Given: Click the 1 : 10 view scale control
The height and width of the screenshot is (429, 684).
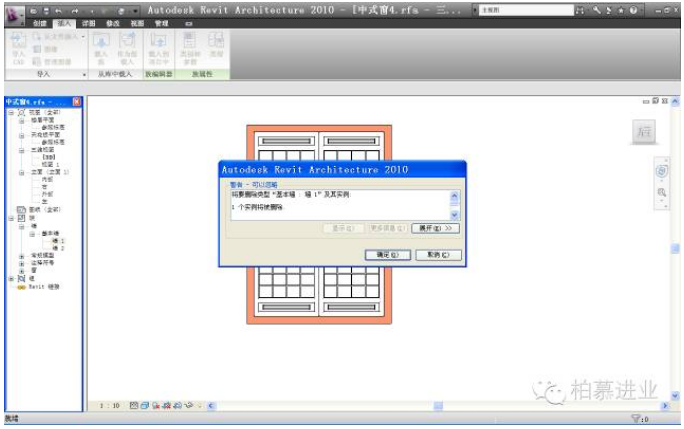Looking at the screenshot, I should (x=109, y=406).
